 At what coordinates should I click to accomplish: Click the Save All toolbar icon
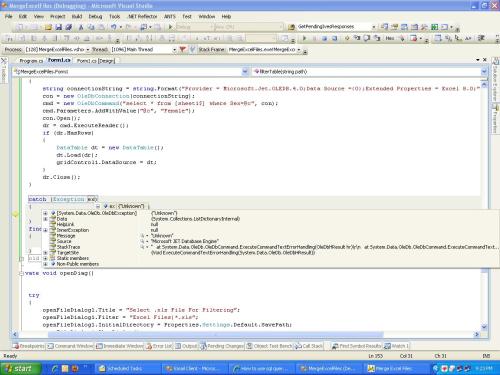69,27
